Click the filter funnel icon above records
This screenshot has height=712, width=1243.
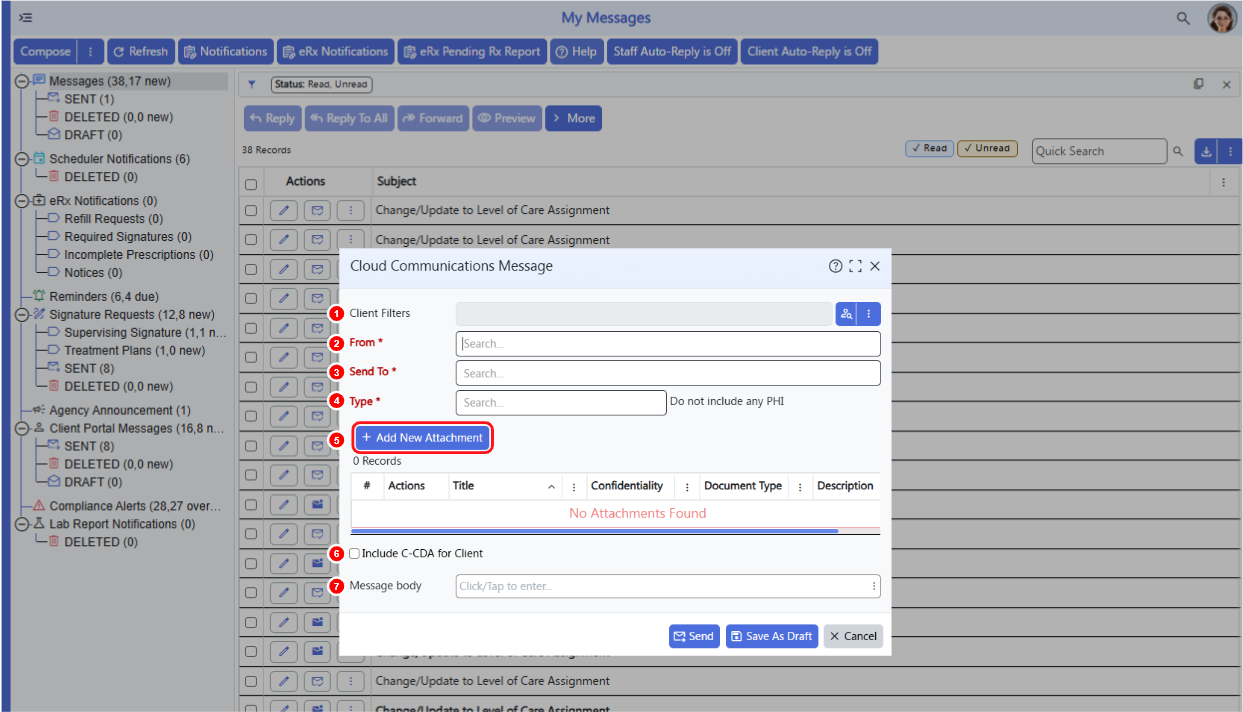click(x=252, y=85)
